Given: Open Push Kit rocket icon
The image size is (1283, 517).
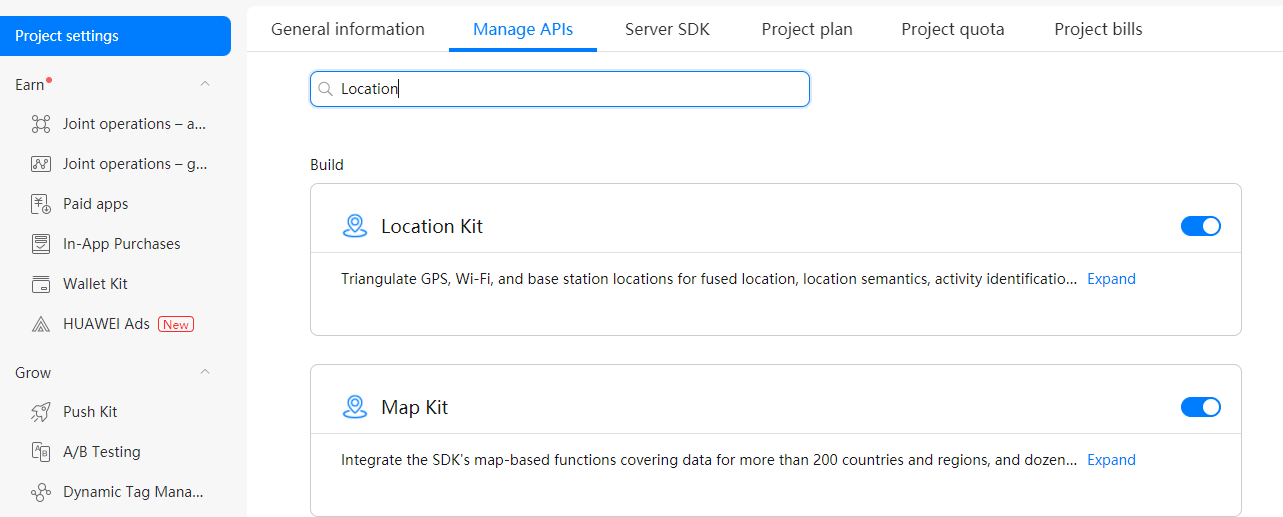Looking at the screenshot, I should pos(41,412).
